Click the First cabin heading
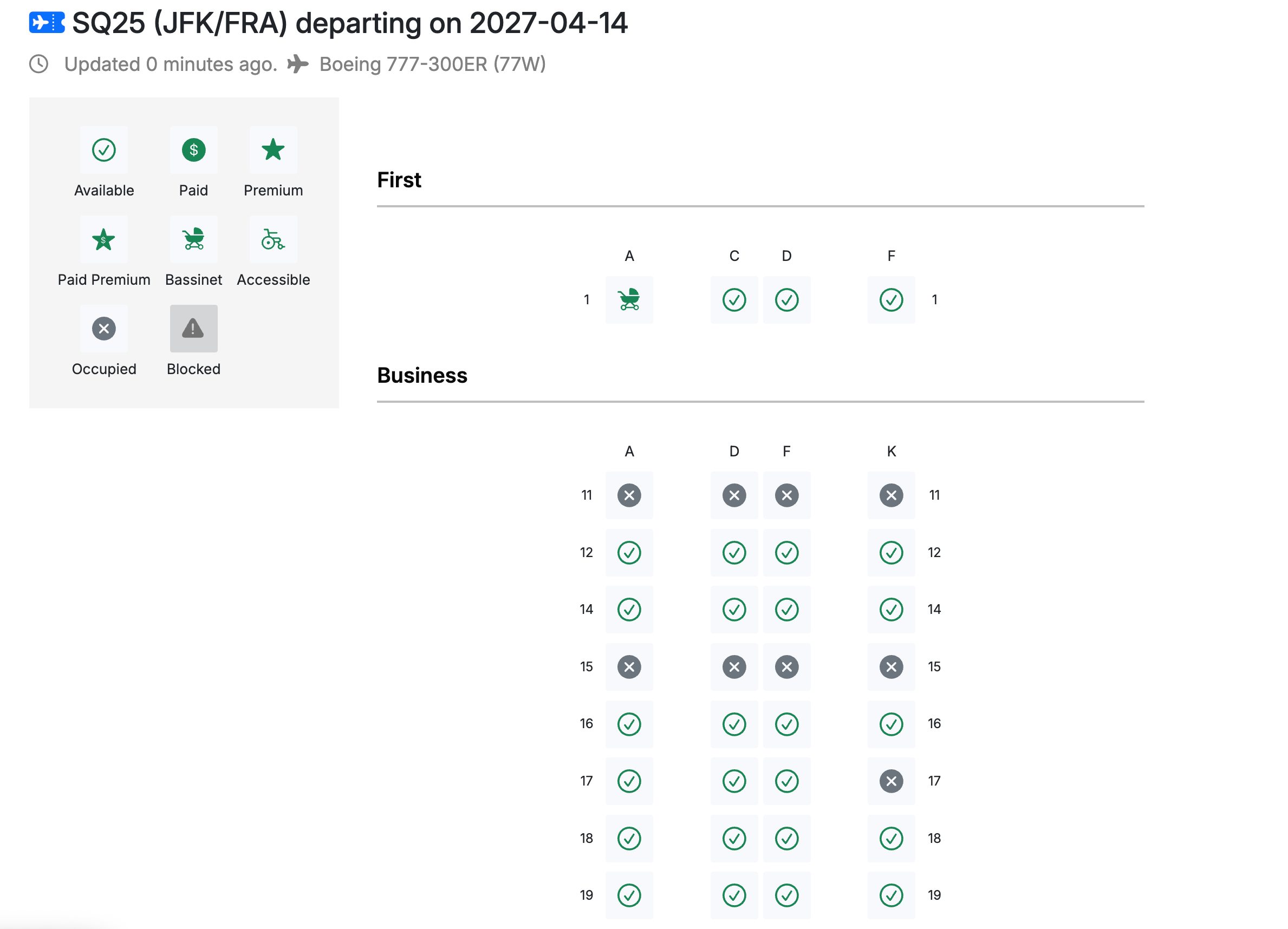The width and height of the screenshot is (1288, 929). tap(399, 180)
